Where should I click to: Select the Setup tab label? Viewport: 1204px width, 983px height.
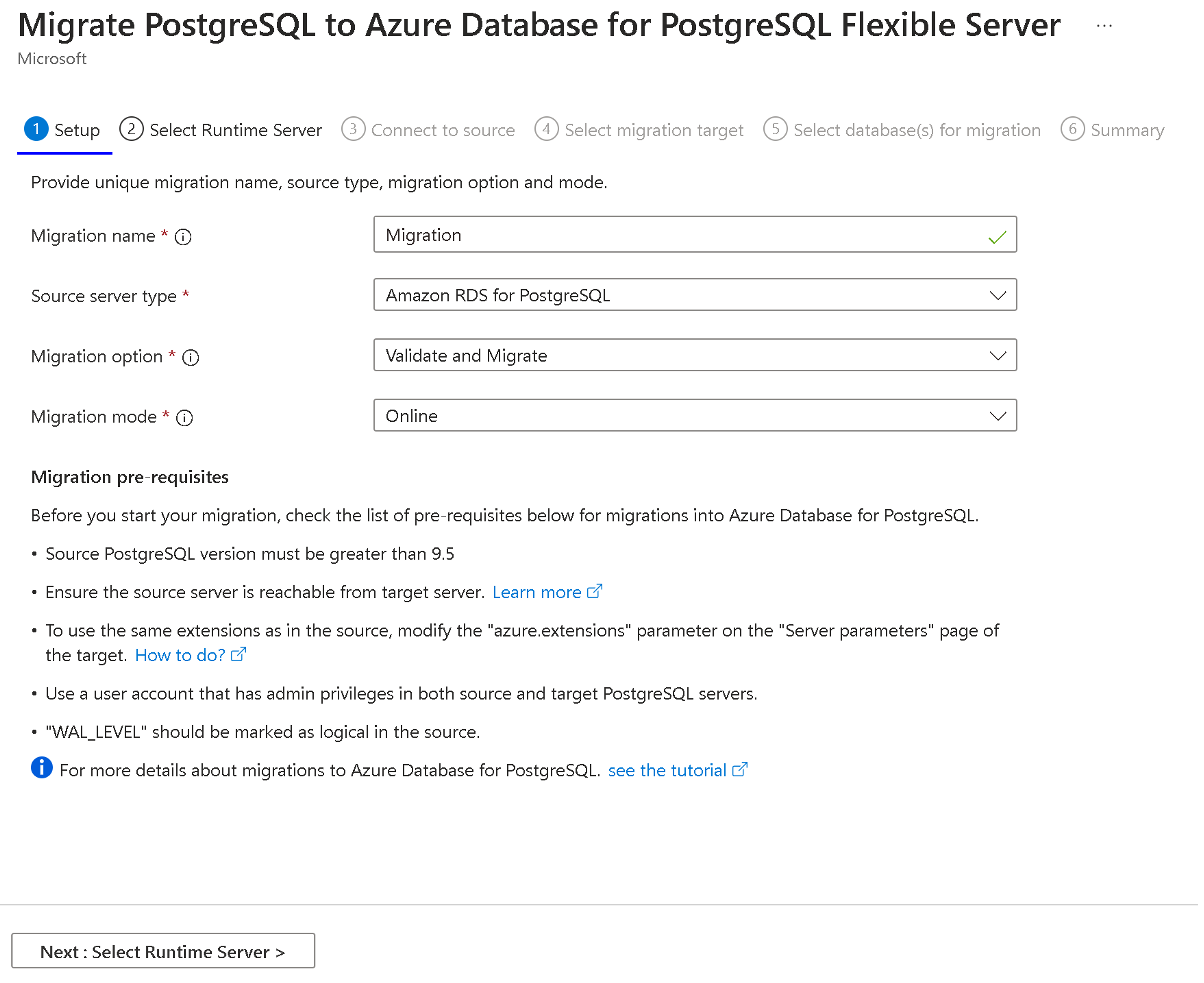(x=77, y=130)
